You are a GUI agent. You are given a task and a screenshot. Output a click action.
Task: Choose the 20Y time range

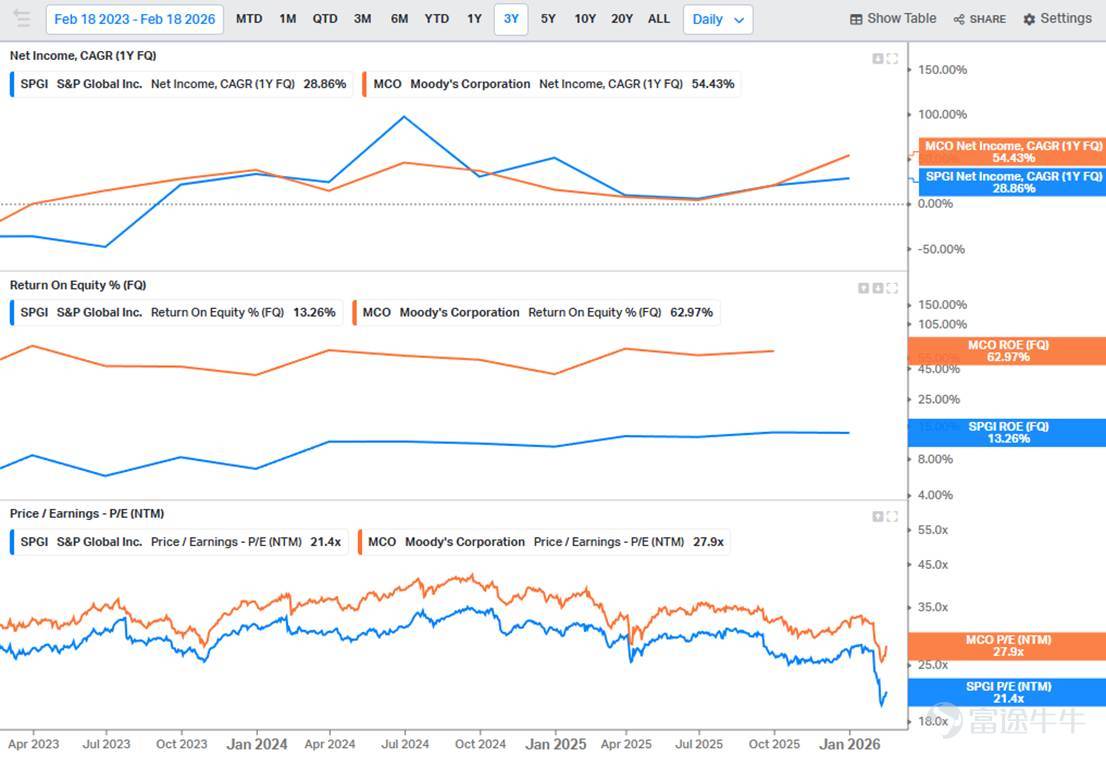pos(621,19)
